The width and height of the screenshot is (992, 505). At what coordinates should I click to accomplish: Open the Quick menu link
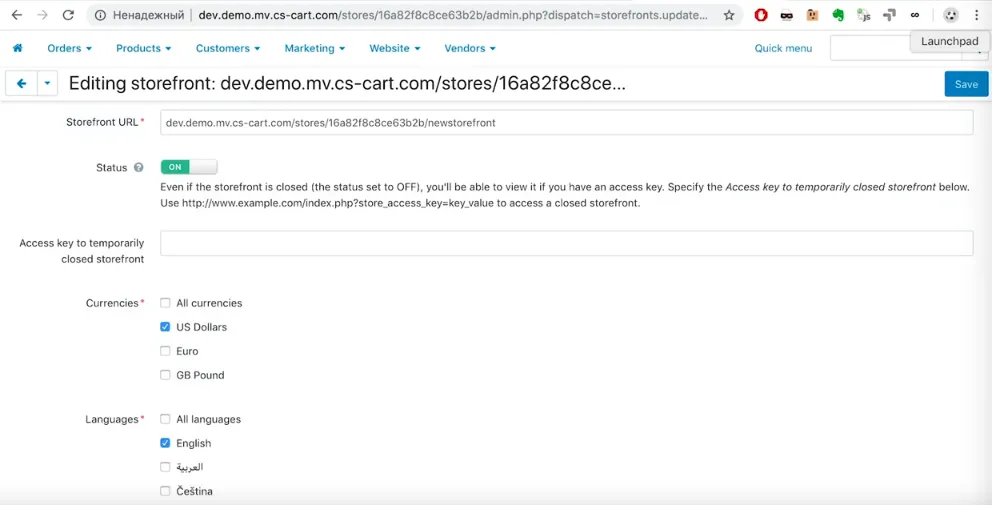(783, 48)
